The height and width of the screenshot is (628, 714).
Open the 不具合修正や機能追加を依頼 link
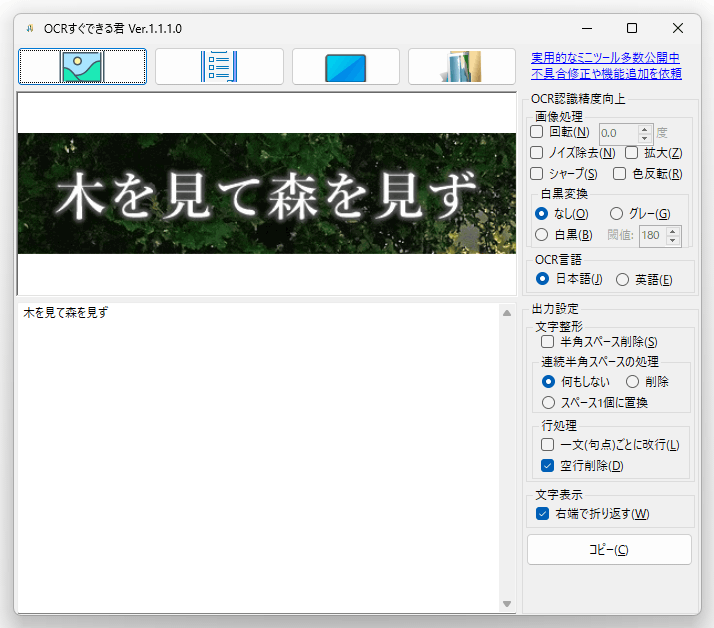pyautogui.click(x=606, y=73)
